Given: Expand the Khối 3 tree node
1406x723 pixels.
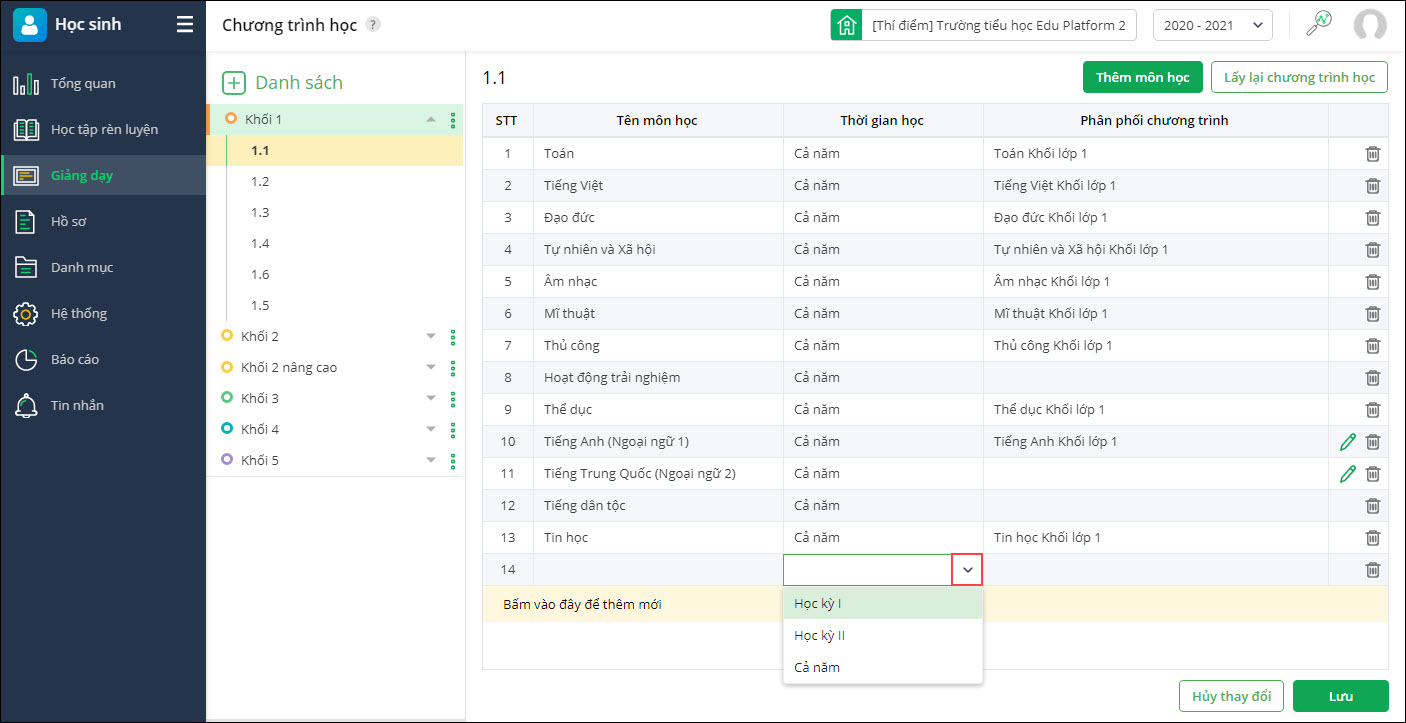Looking at the screenshot, I should 431,398.
